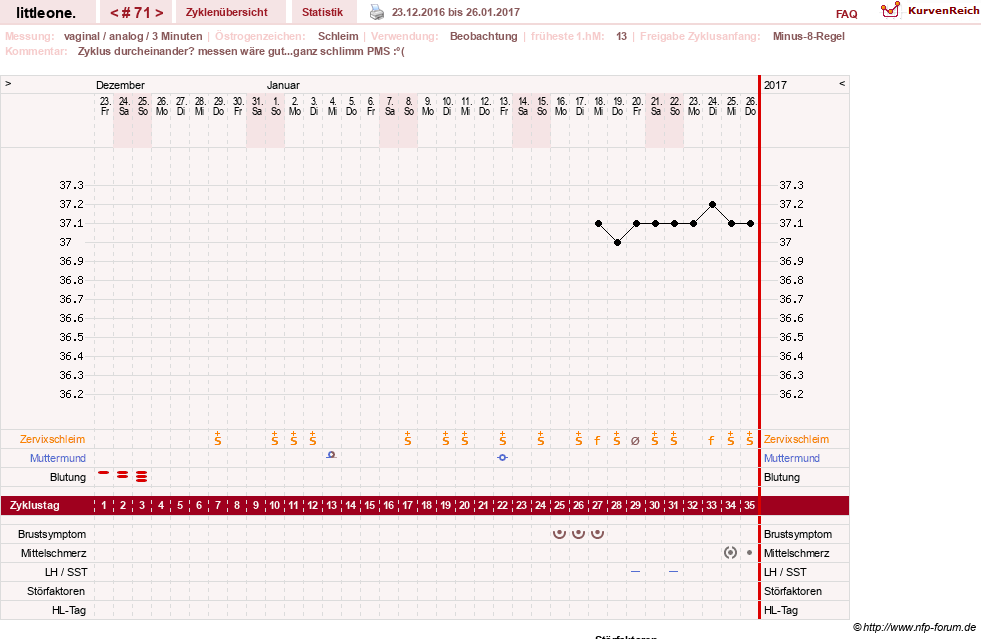Click the LH/SST negative marker on day 31
The height and width of the screenshot is (639, 981).
pyautogui.click(x=673, y=571)
